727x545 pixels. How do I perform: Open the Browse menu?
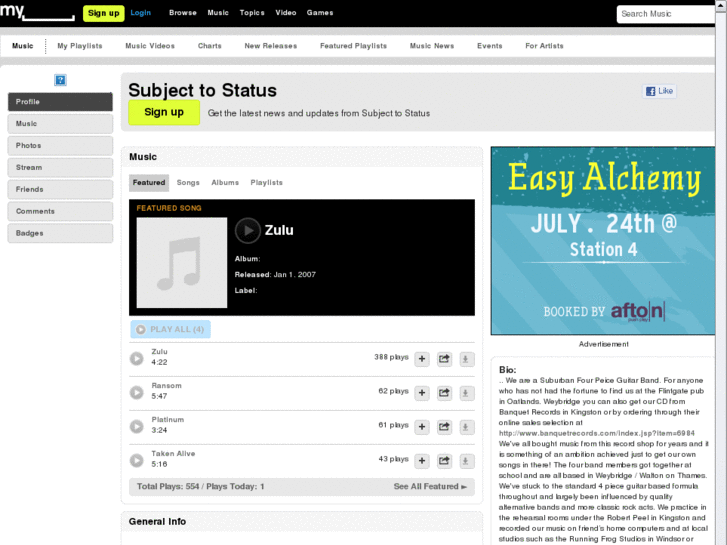coord(183,13)
